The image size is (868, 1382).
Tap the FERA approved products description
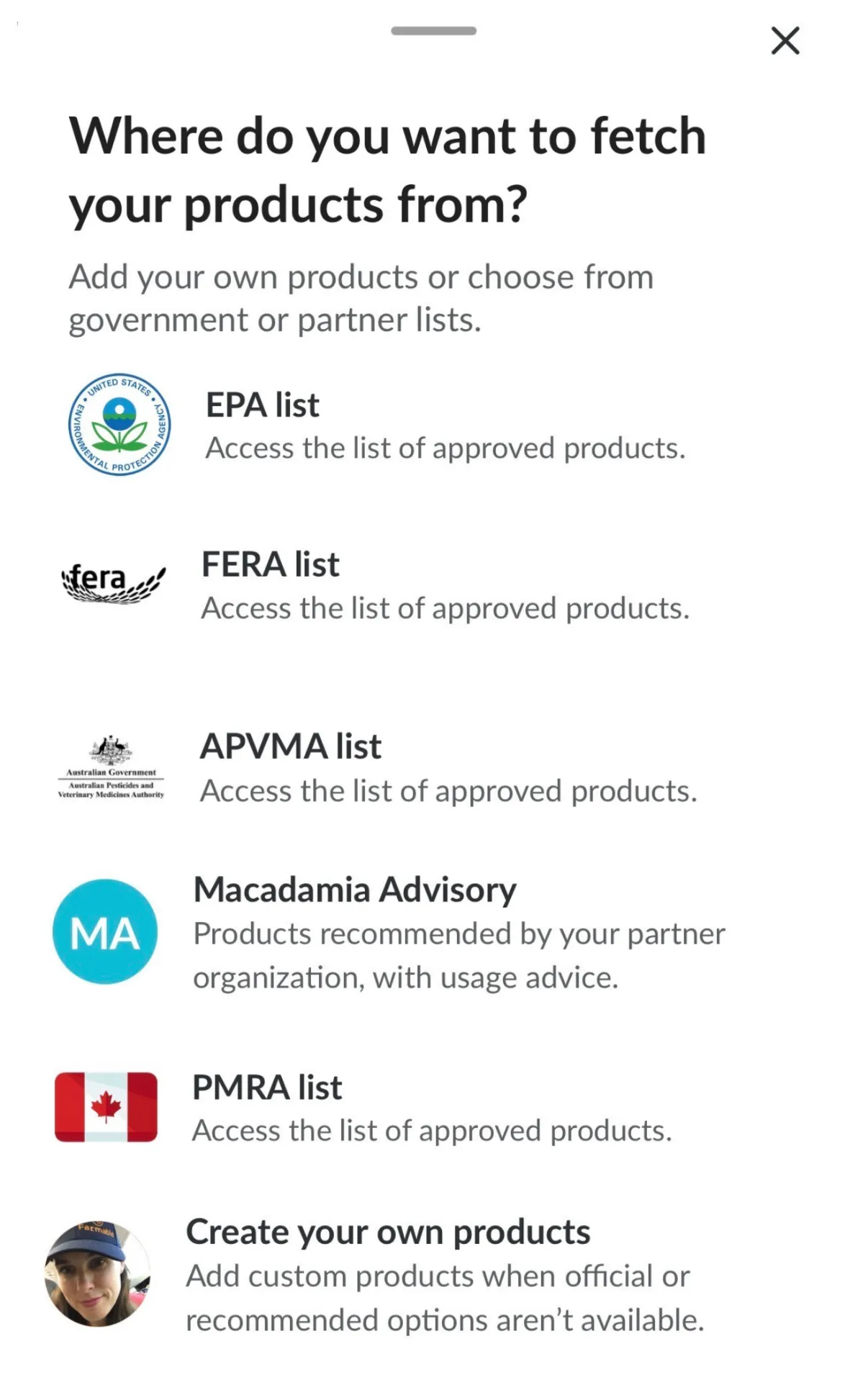tap(446, 609)
